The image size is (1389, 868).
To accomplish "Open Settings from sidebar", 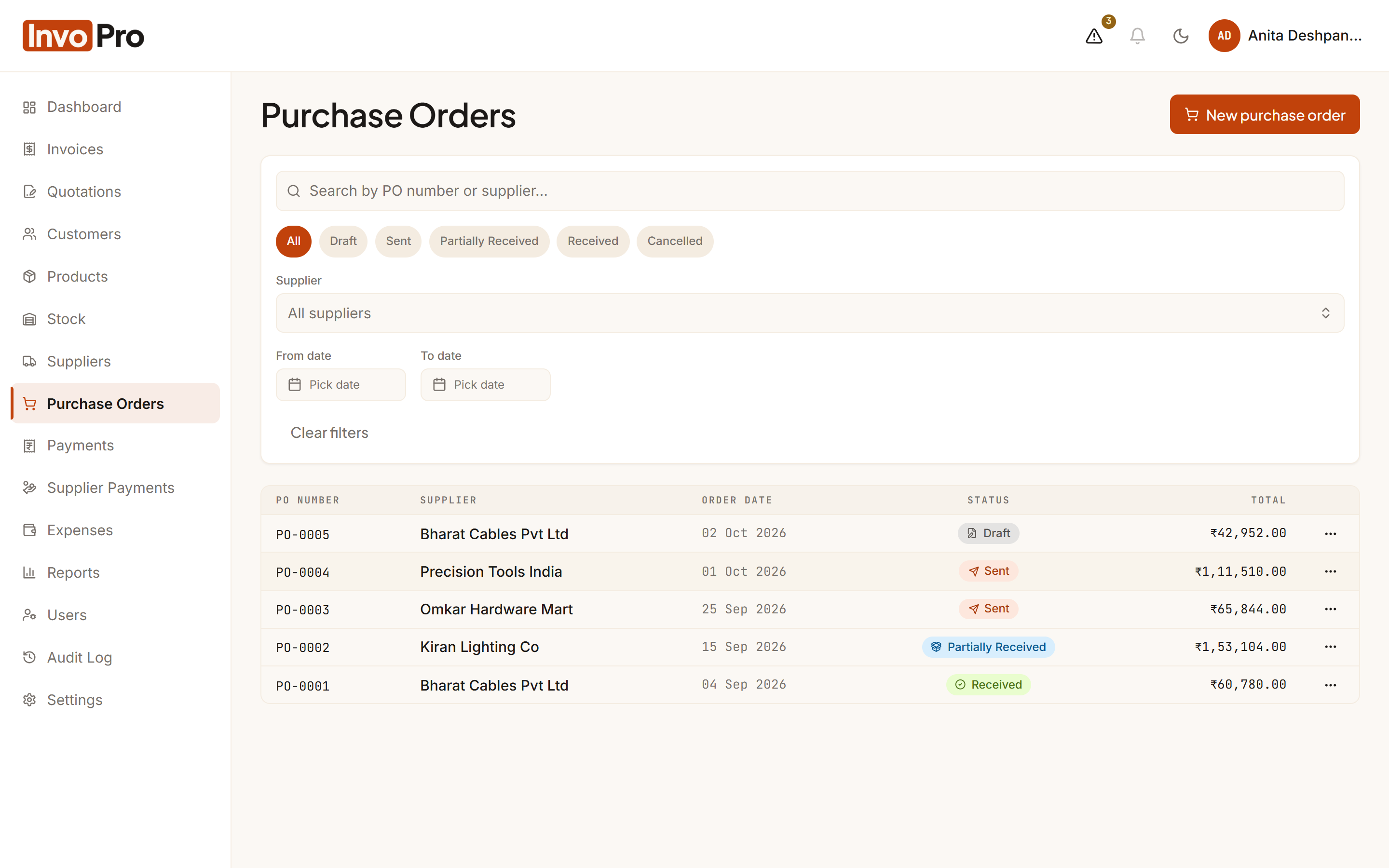I will coord(115,700).
